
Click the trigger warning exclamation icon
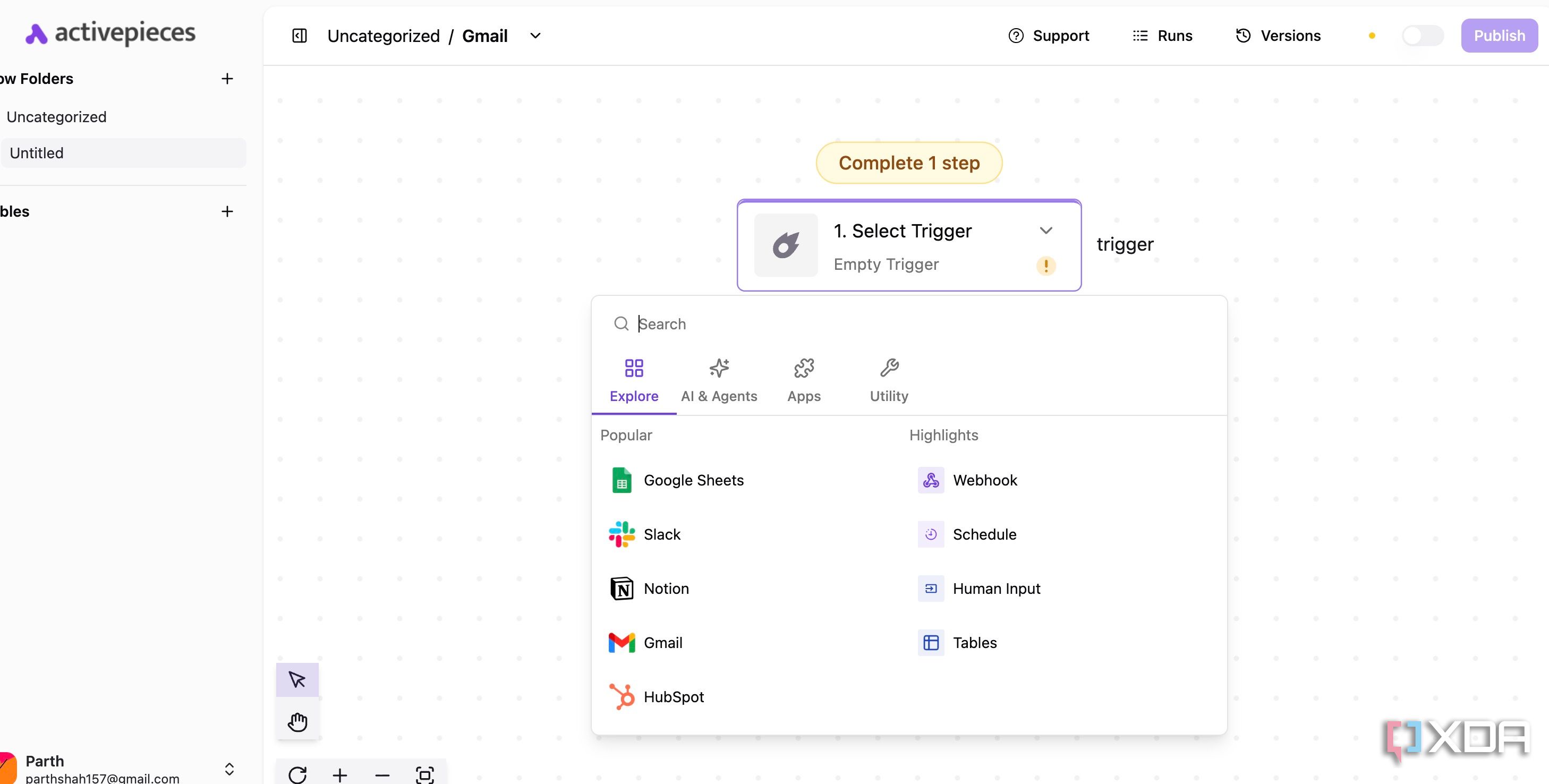(x=1046, y=266)
